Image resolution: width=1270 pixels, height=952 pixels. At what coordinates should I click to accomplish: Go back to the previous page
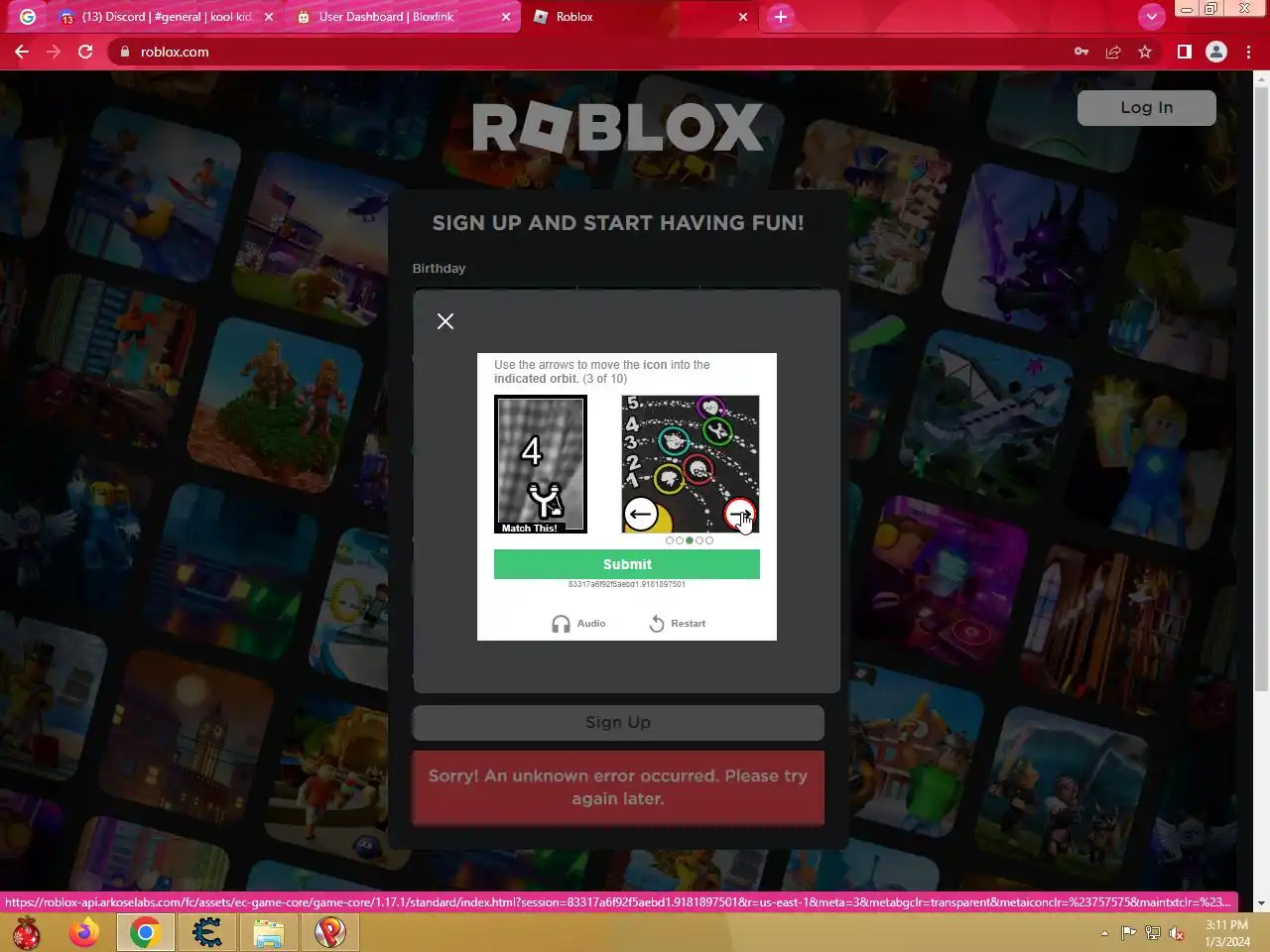[22, 52]
